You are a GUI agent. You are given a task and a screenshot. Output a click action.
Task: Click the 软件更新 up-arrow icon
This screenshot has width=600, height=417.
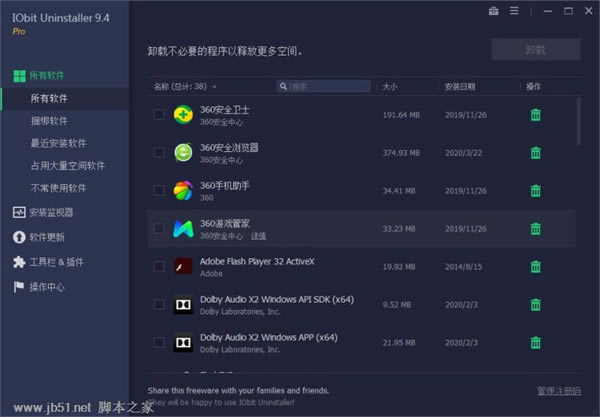tap(19, 237)
